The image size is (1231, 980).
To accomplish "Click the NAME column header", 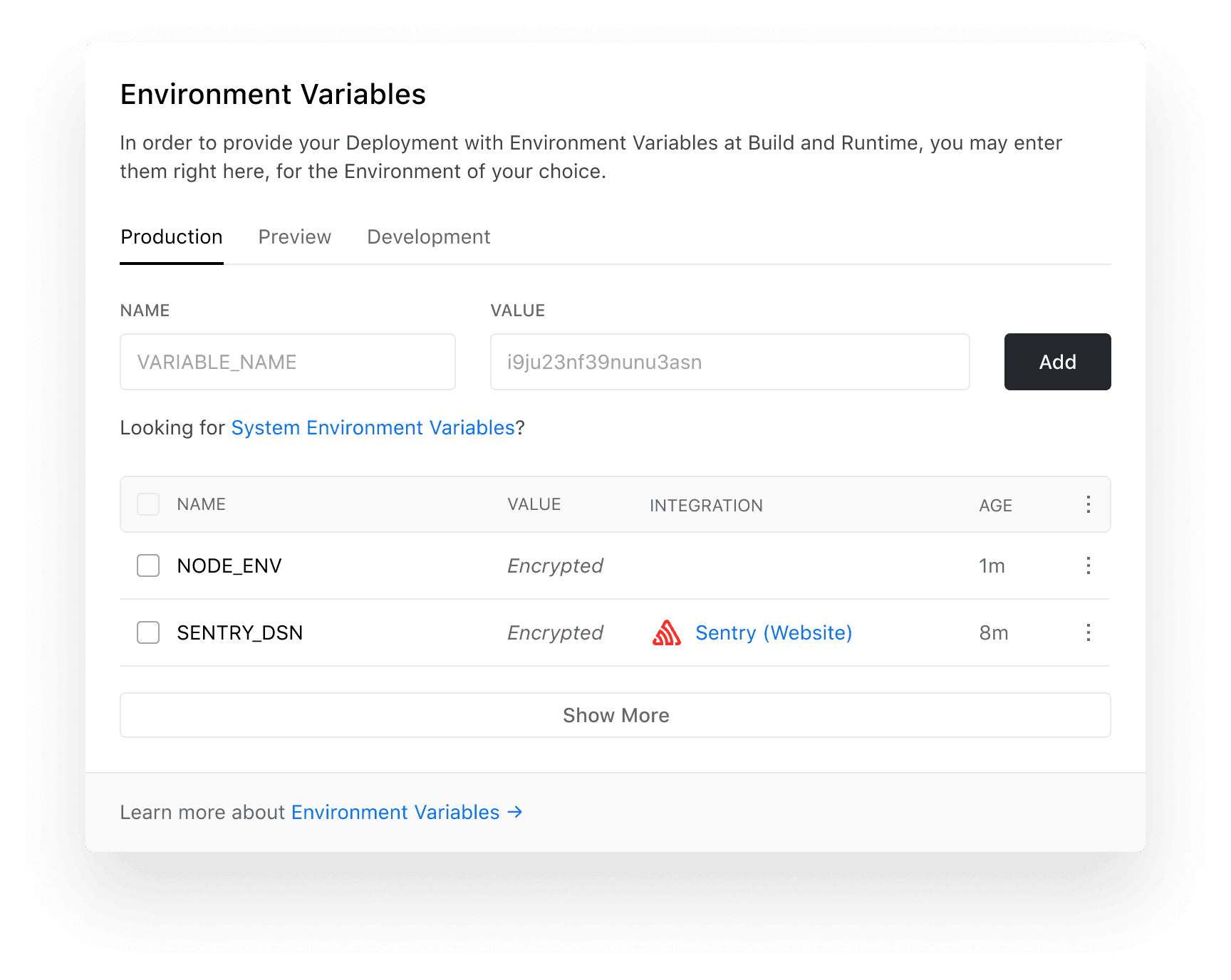I will click(201, 504).
